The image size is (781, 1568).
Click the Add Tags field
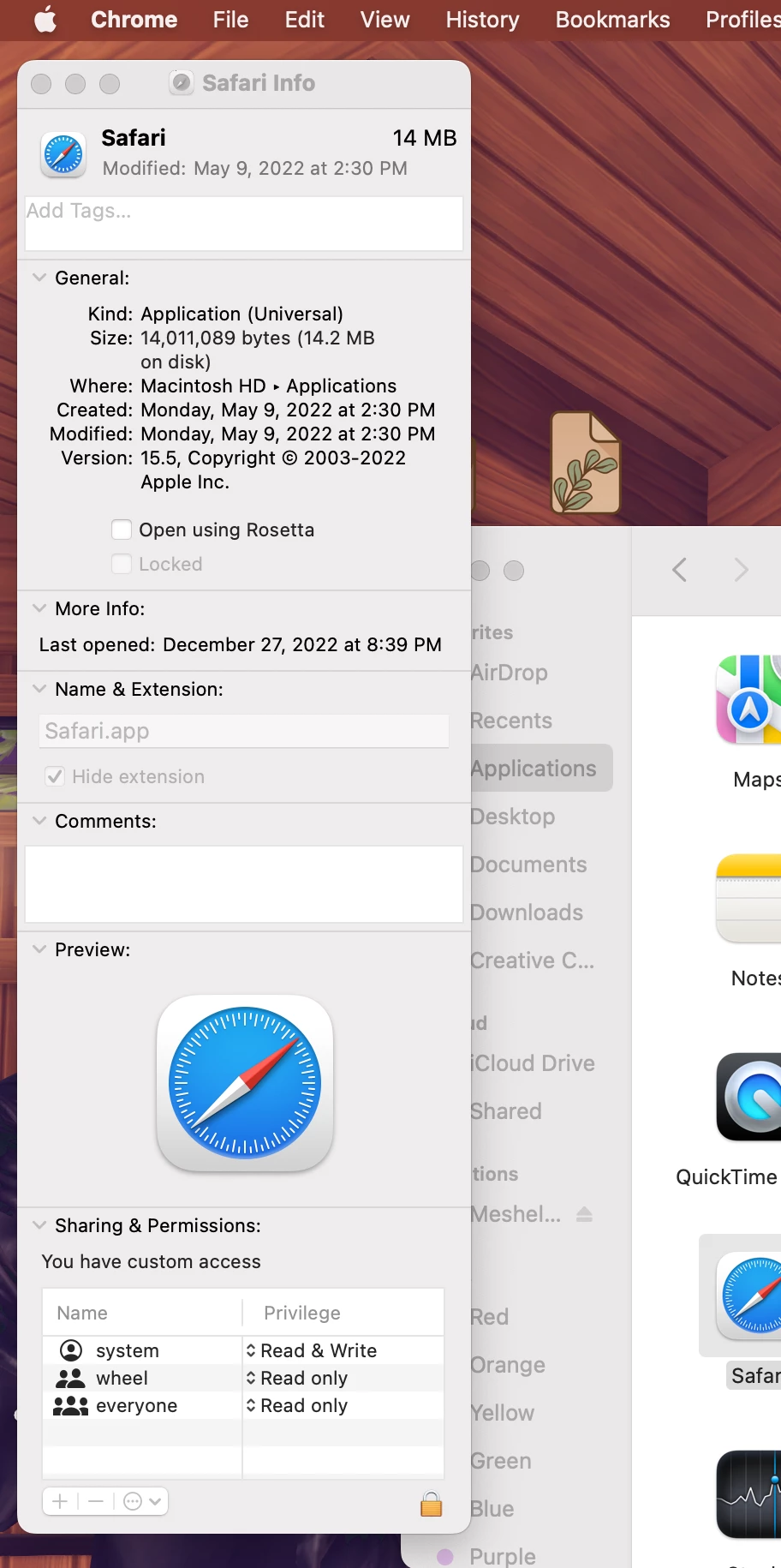(x=244, y=224)
